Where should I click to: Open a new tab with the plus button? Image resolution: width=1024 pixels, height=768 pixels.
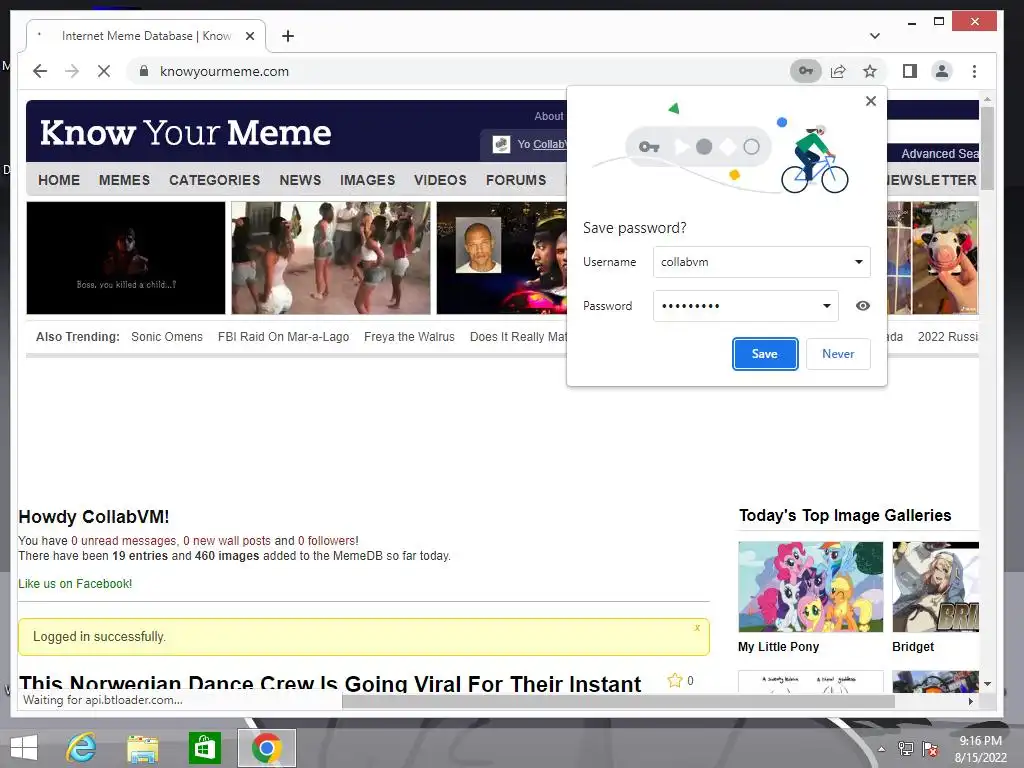(288, 36)
